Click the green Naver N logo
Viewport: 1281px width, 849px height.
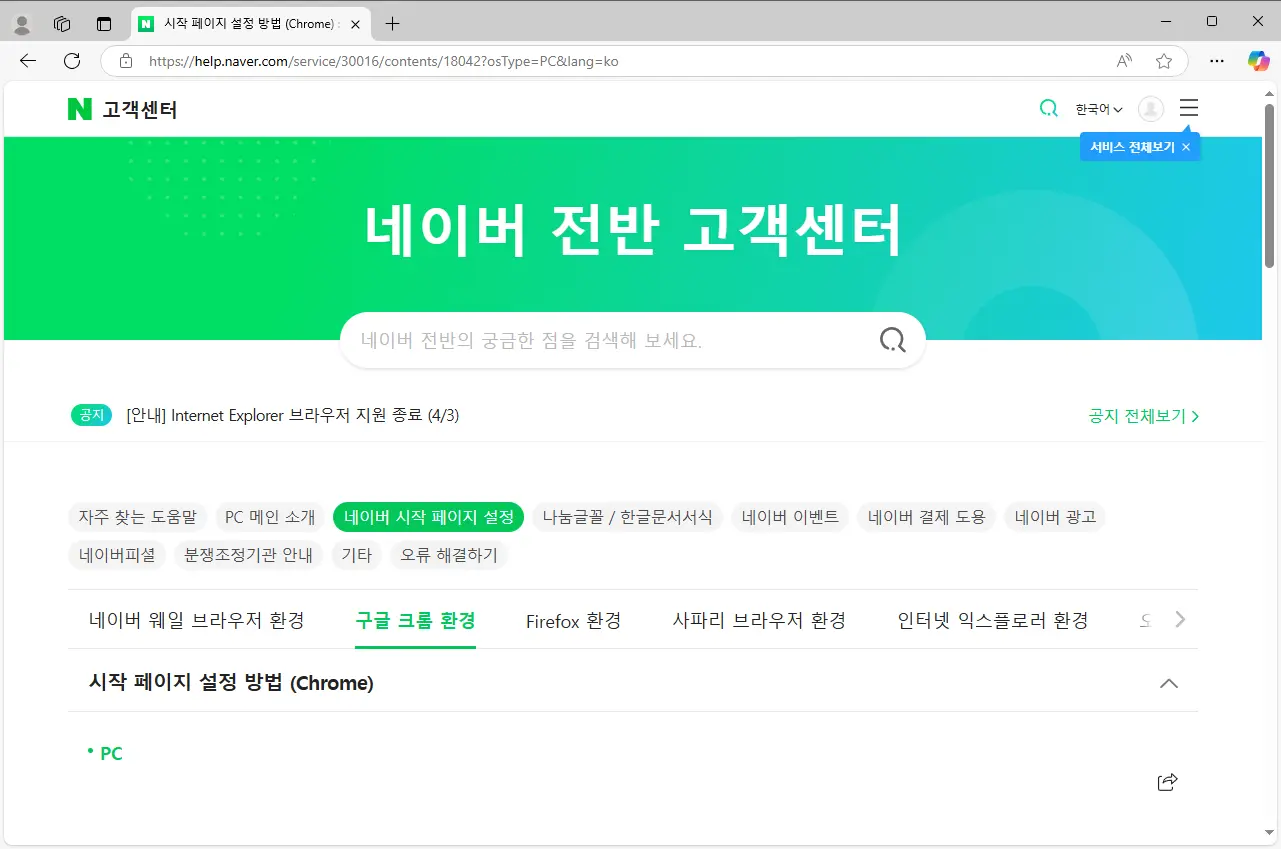79,109
